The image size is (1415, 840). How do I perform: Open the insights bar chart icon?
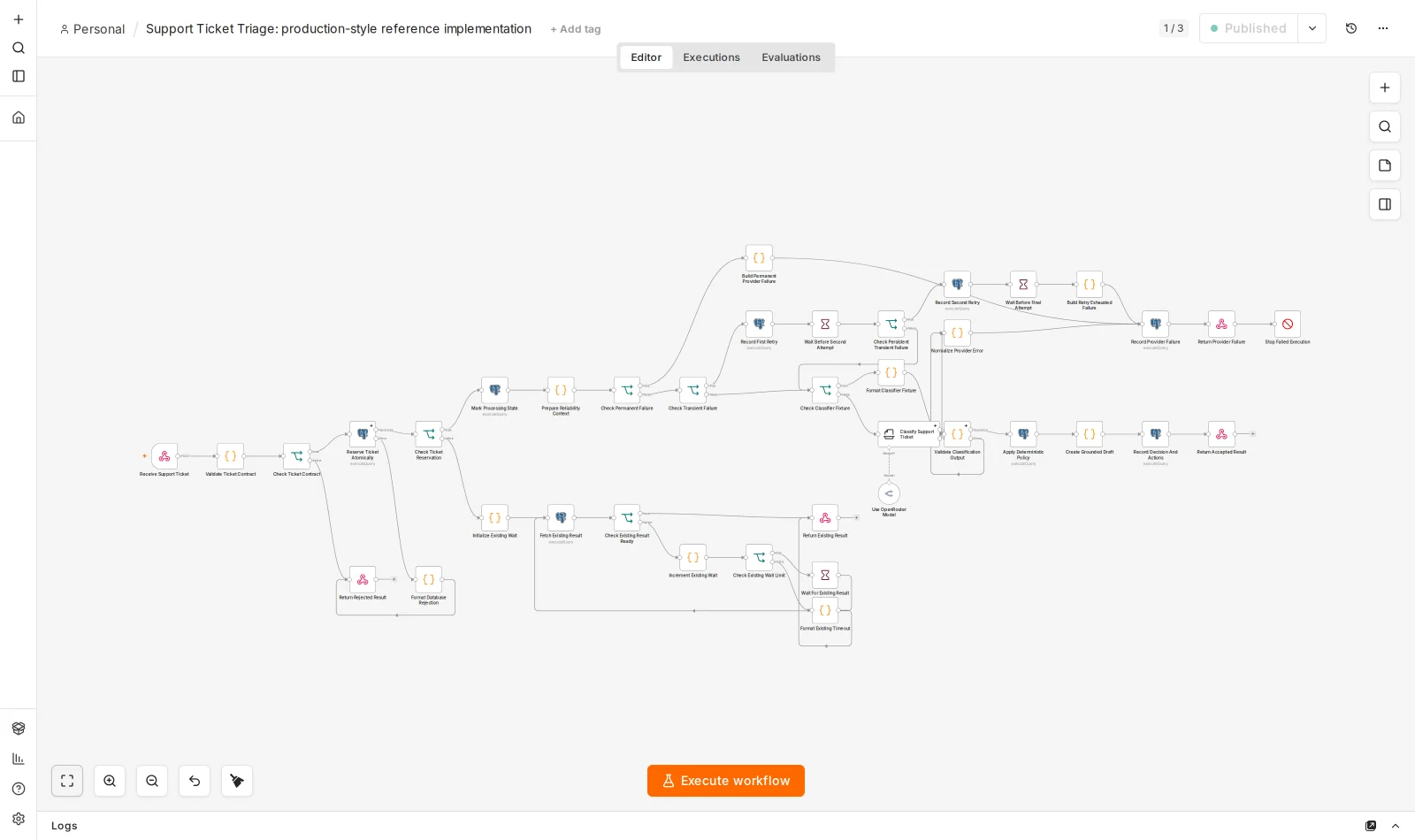[19, 759]
